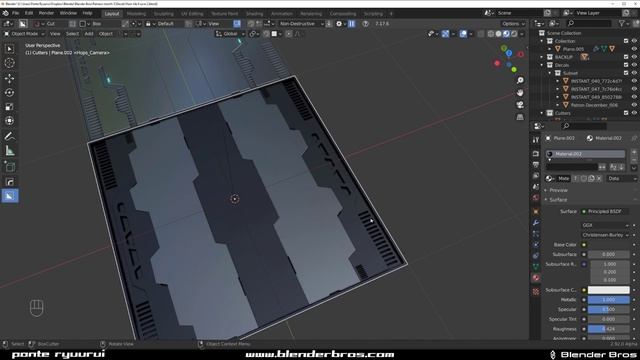Choose the Move tool
This screenshot has height=360, width=640.
point(10,78)
